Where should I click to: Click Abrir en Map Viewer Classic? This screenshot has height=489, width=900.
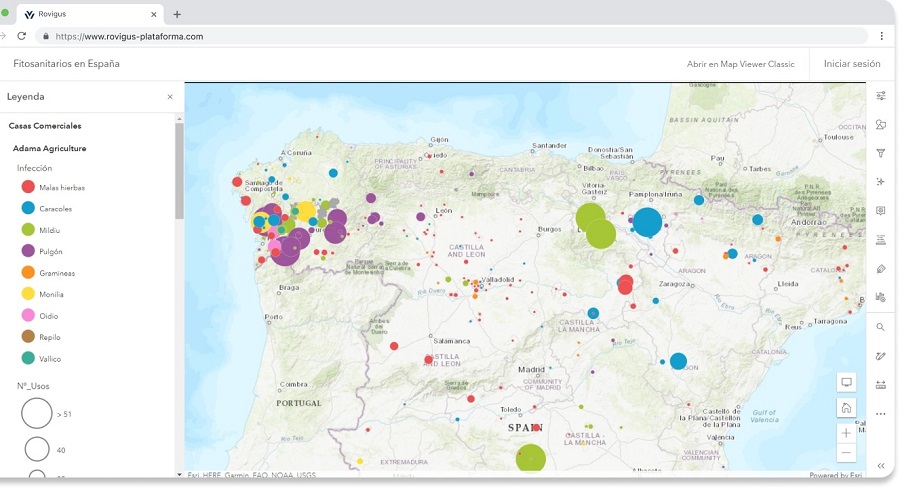pos(740,64)
